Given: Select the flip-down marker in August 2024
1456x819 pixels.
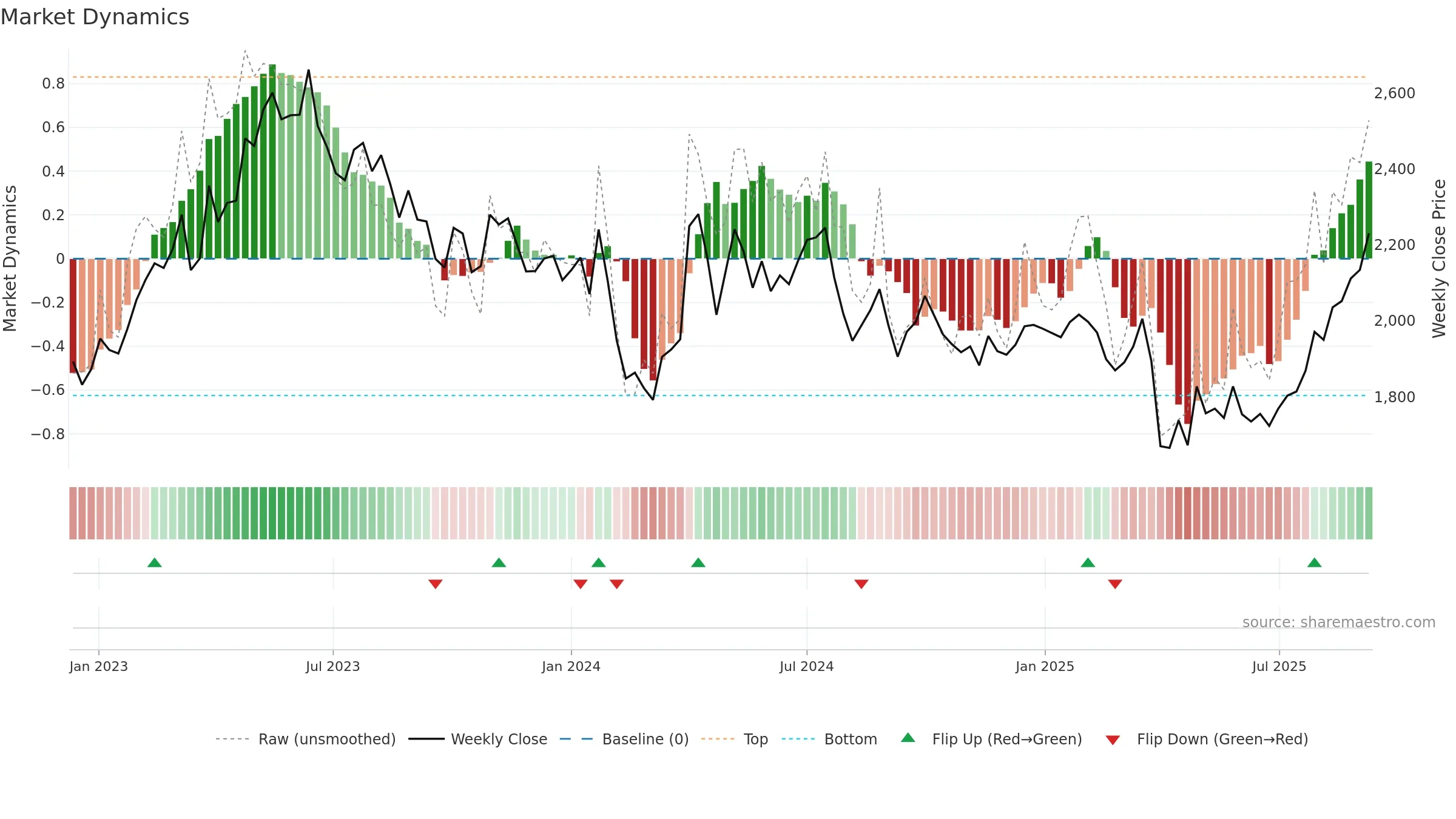Looking at the screenshot, I should pyautogui.click(x=861, y=584).
